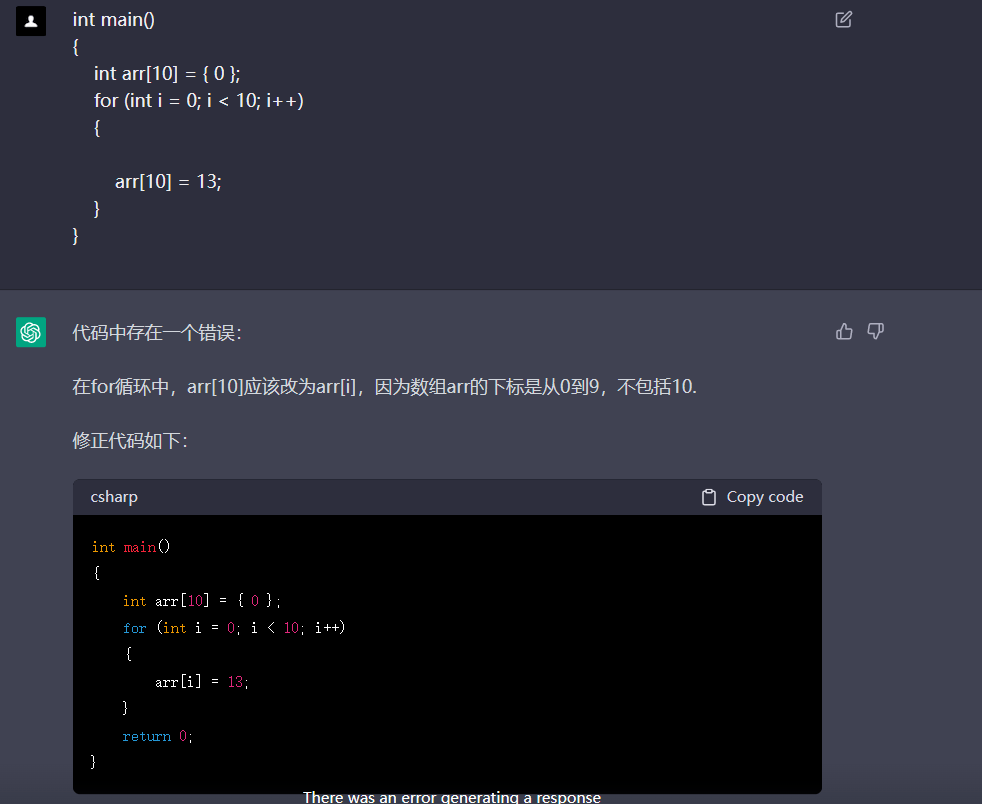
Task: Click "int main()" in the user message
Action: point(113,20)
